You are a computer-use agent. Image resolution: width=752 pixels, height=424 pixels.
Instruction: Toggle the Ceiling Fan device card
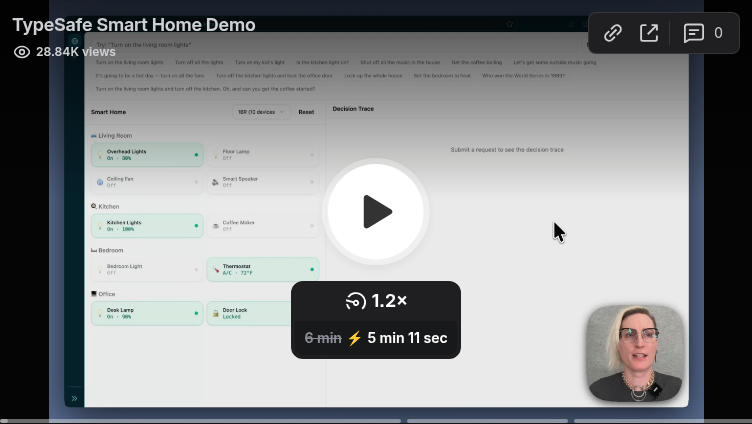(147, 182)
